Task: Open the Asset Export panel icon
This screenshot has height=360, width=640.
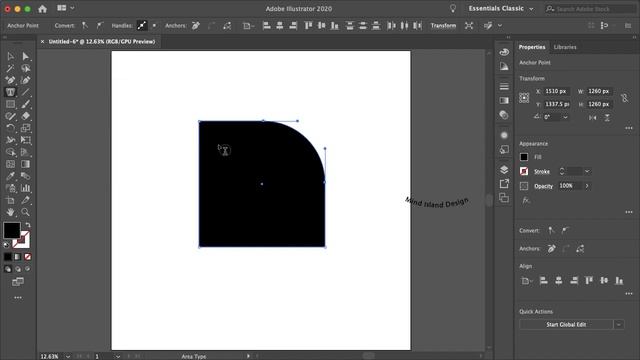Action: (504, 184)
